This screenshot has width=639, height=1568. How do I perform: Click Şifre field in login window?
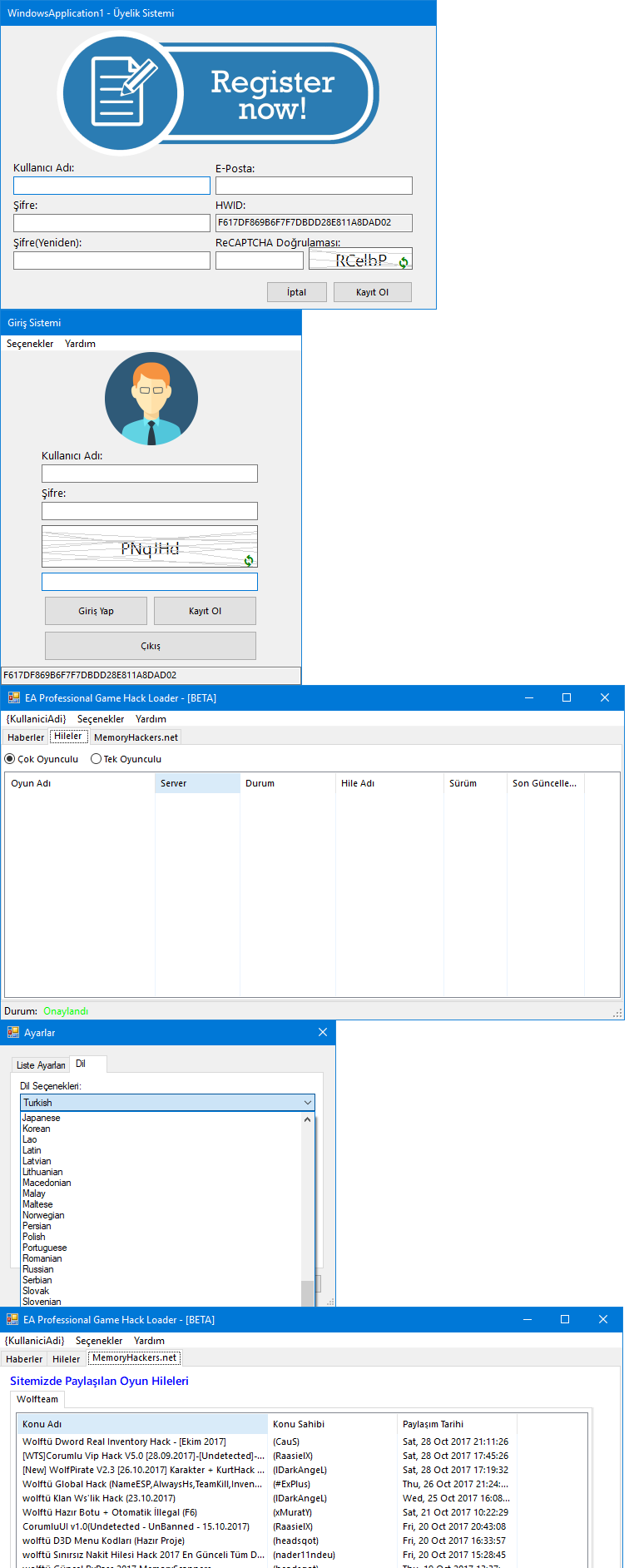point(150,511)
